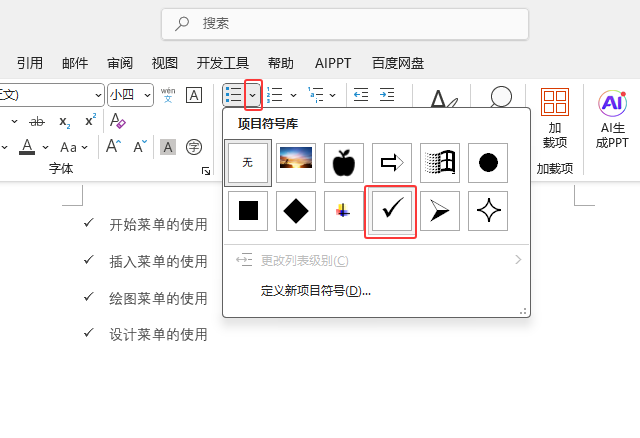Open the 引用 ribbon tab
Image resolution: width=640 pixels, height=438 pixels.
[x=29, y=63]
